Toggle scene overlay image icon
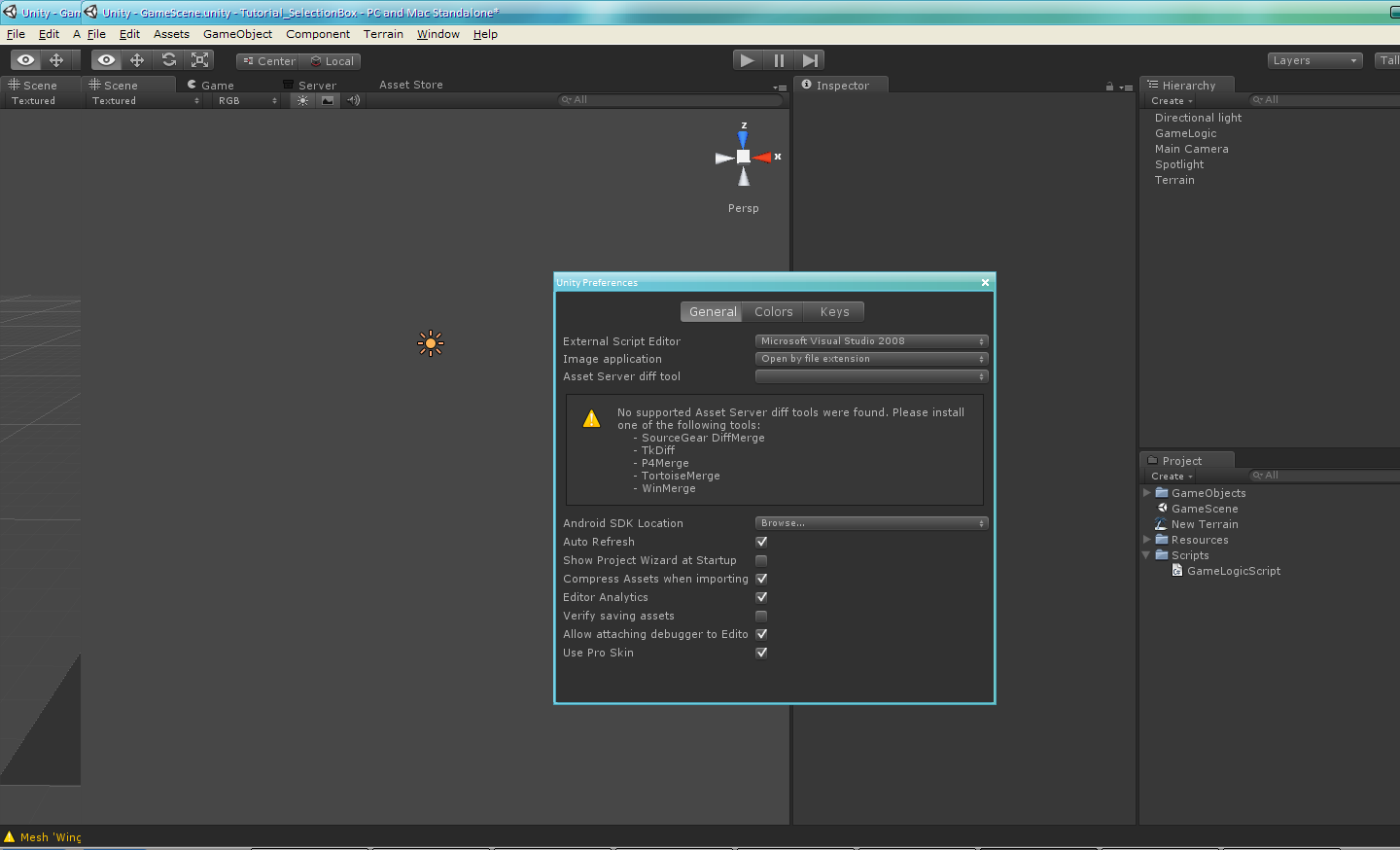This screenshot has height=850, width=1400. 328,100
